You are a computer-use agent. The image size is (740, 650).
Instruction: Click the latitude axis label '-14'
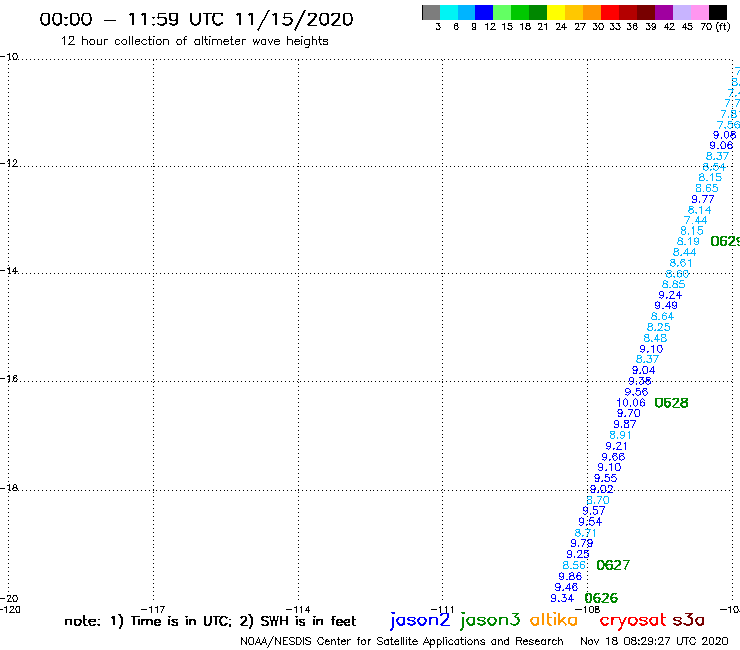click(9, 270)
